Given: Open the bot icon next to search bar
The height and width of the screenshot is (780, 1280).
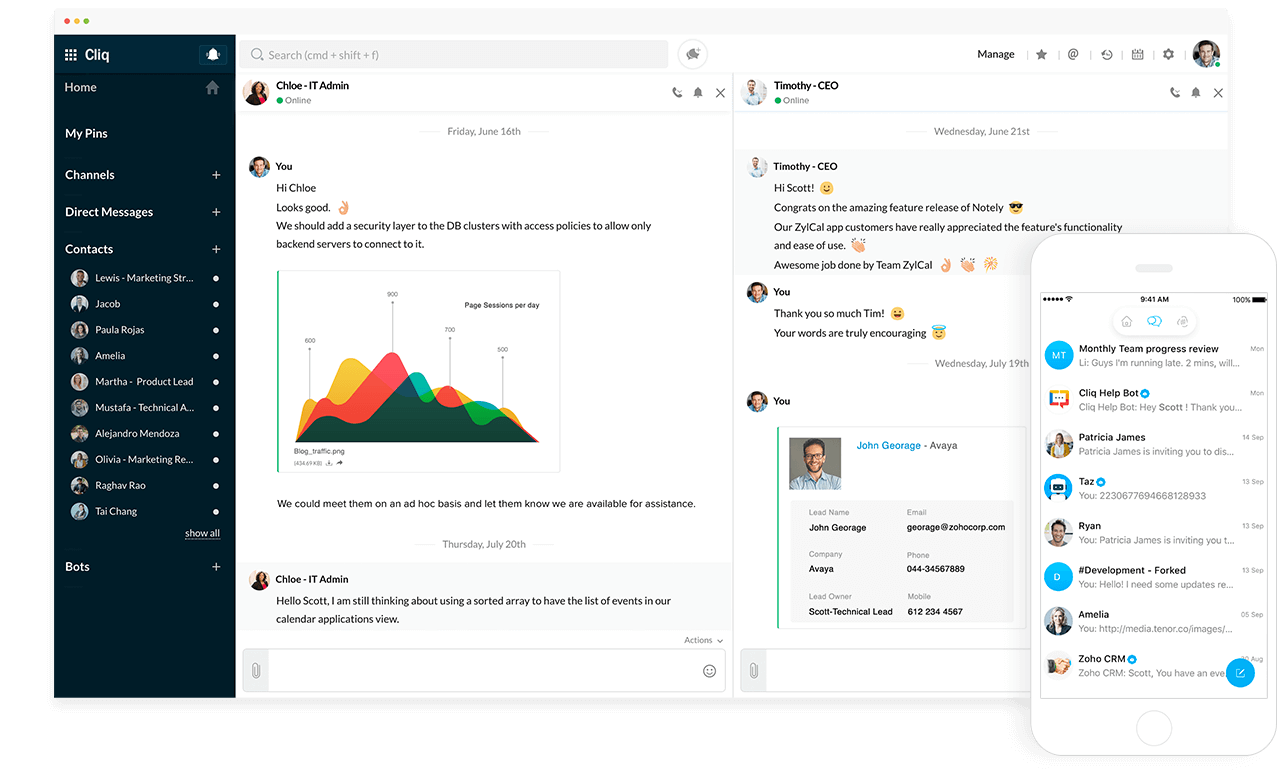Looking at the screenshot, I should point(692,54).
